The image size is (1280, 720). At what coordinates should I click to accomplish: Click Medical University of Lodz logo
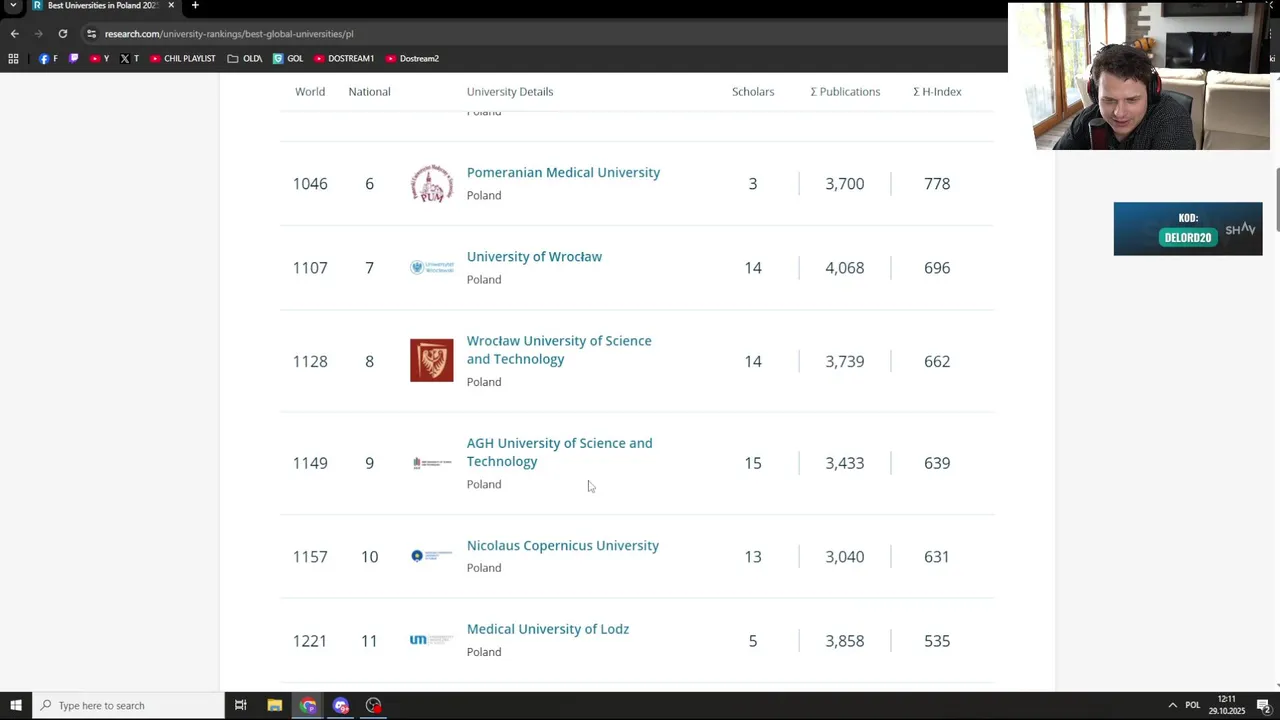tap(432, 640)
